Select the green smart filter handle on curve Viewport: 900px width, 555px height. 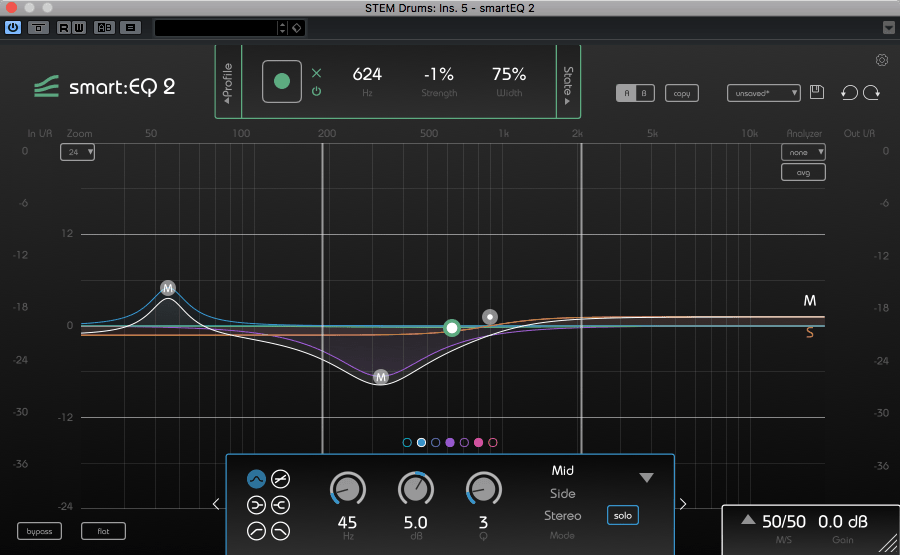(x=452, y=328)
